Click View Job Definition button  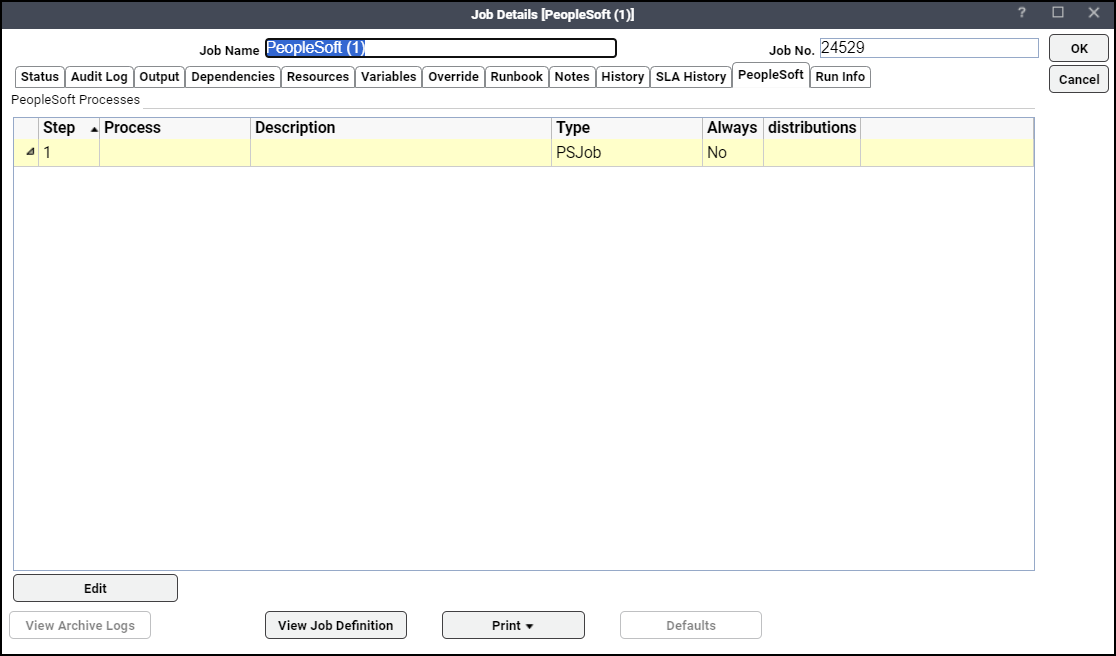(x=336, y=625)
